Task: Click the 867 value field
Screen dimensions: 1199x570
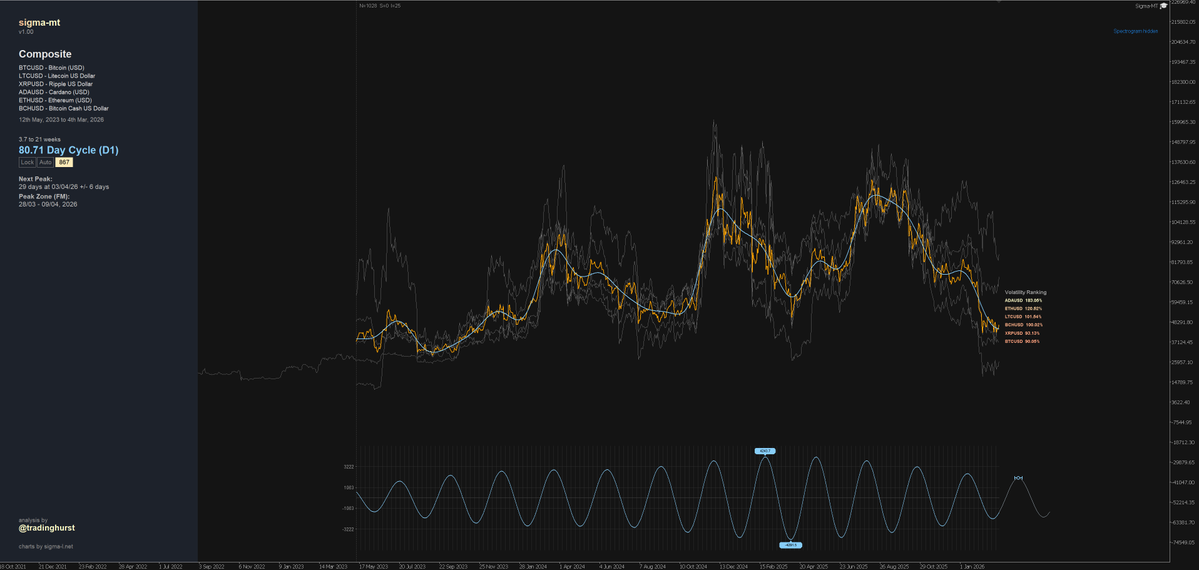Action: tap(64, 162)
